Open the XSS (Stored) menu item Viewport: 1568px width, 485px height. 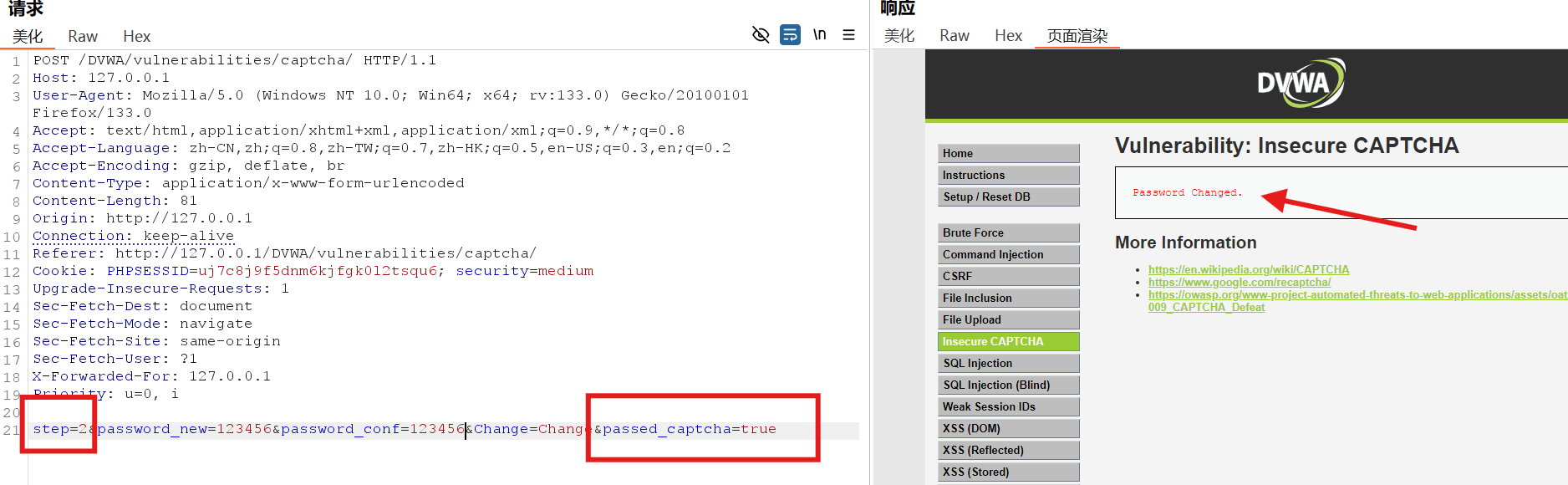point(1009,472)
